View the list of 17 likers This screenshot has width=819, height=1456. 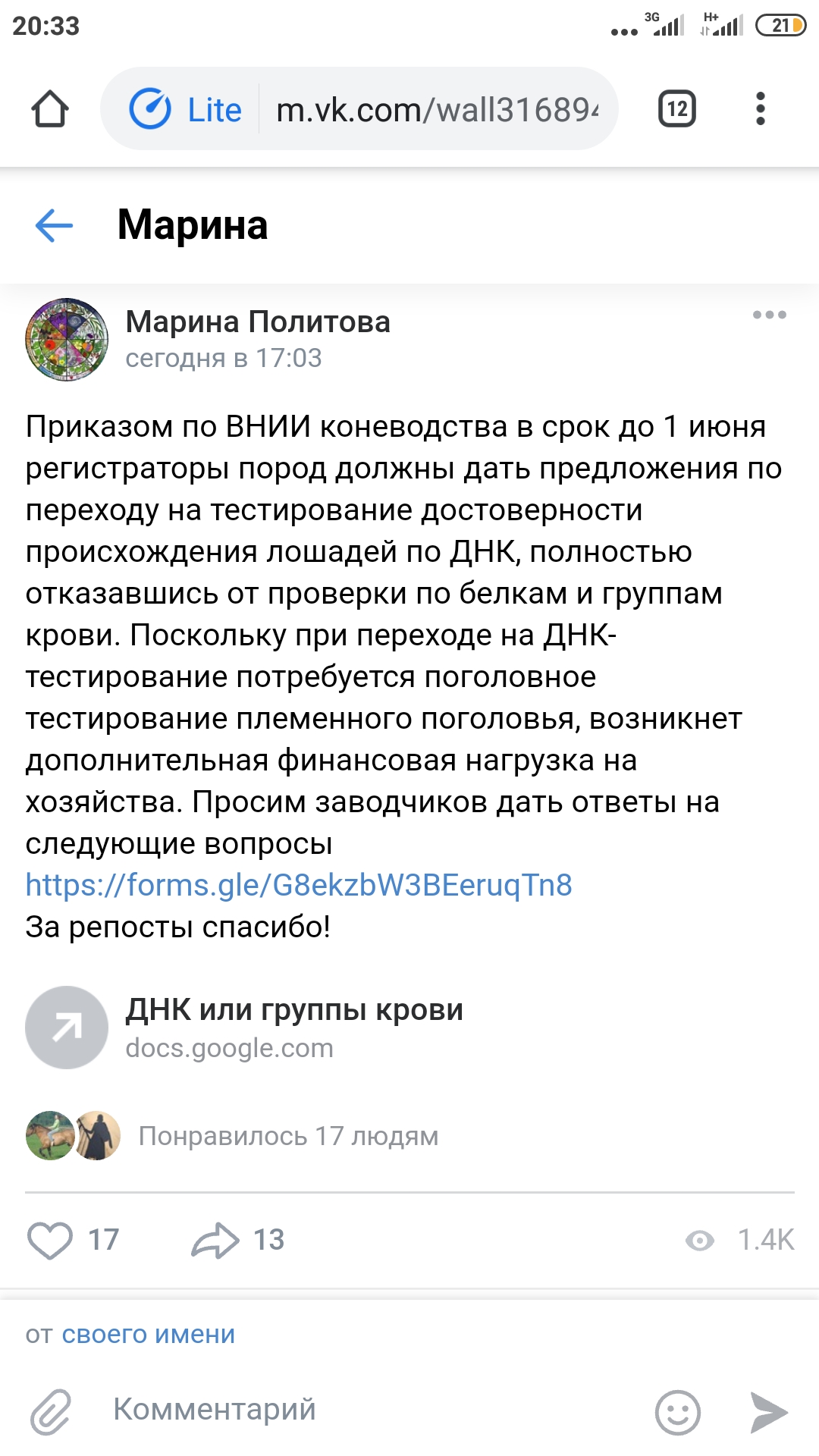(x=288, y=1136)
